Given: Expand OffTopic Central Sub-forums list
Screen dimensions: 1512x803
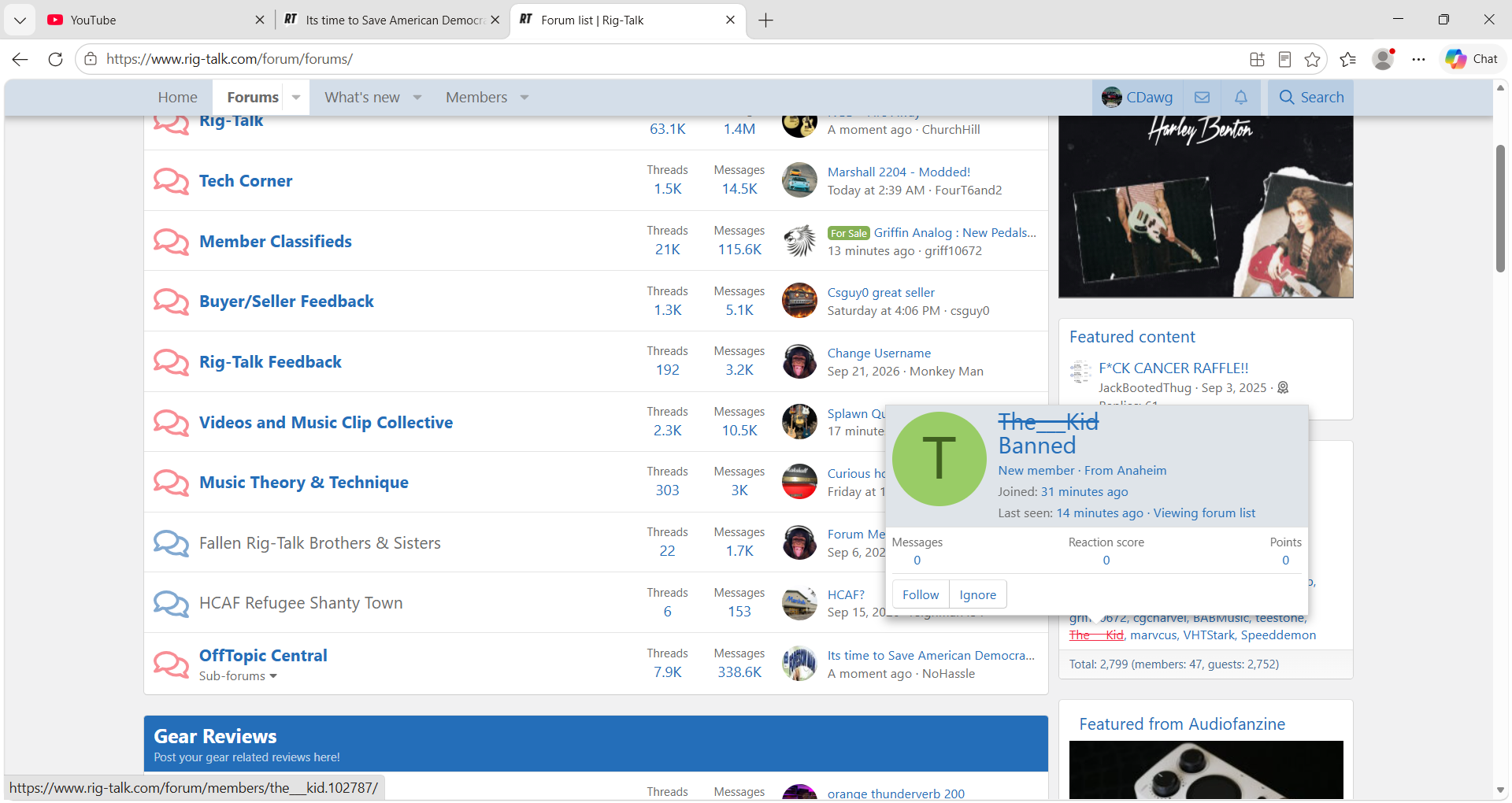Looking at the screenshot, I should [x=238, y=676].
